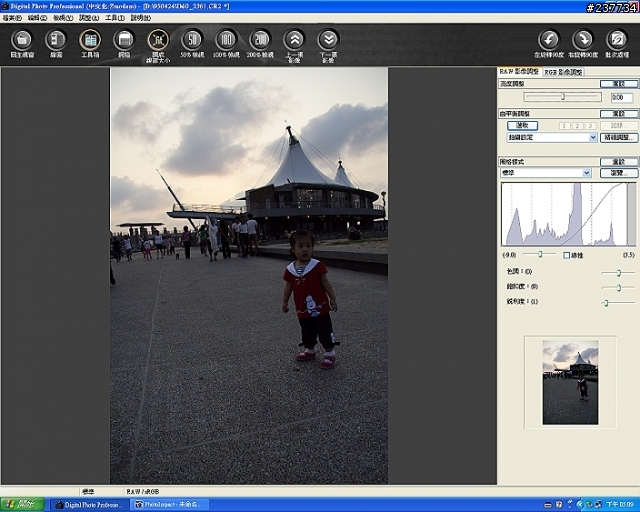Click picture style 瀏覽 browse button

619,173
